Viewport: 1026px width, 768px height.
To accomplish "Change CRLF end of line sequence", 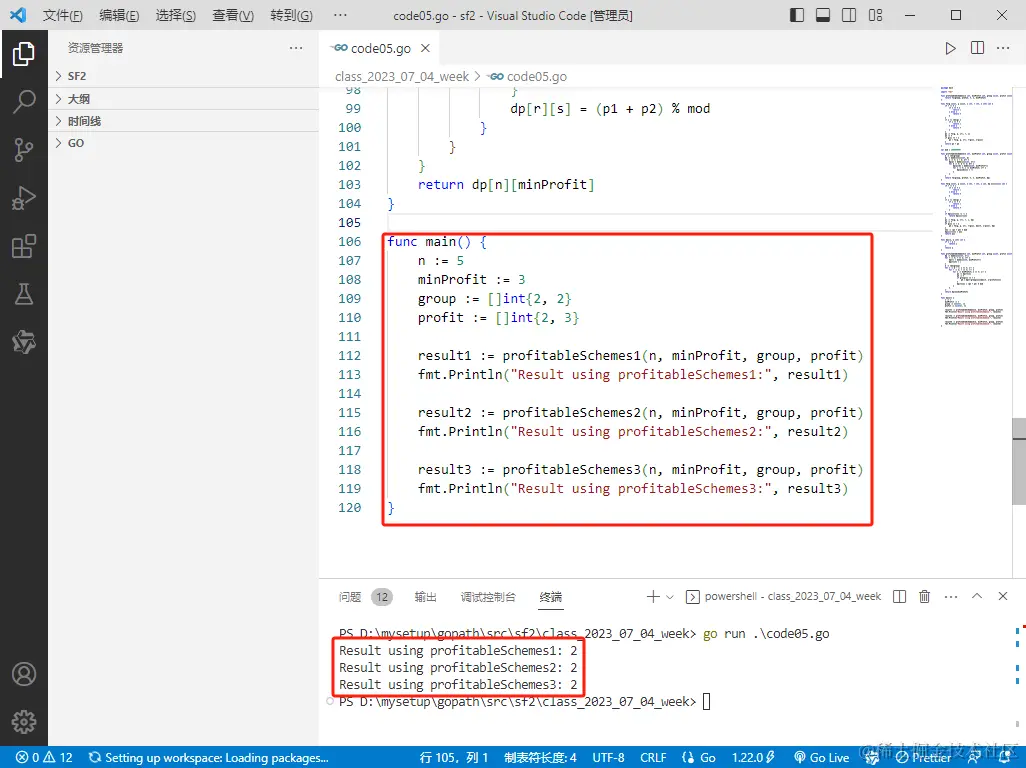I will click(653, 758).
